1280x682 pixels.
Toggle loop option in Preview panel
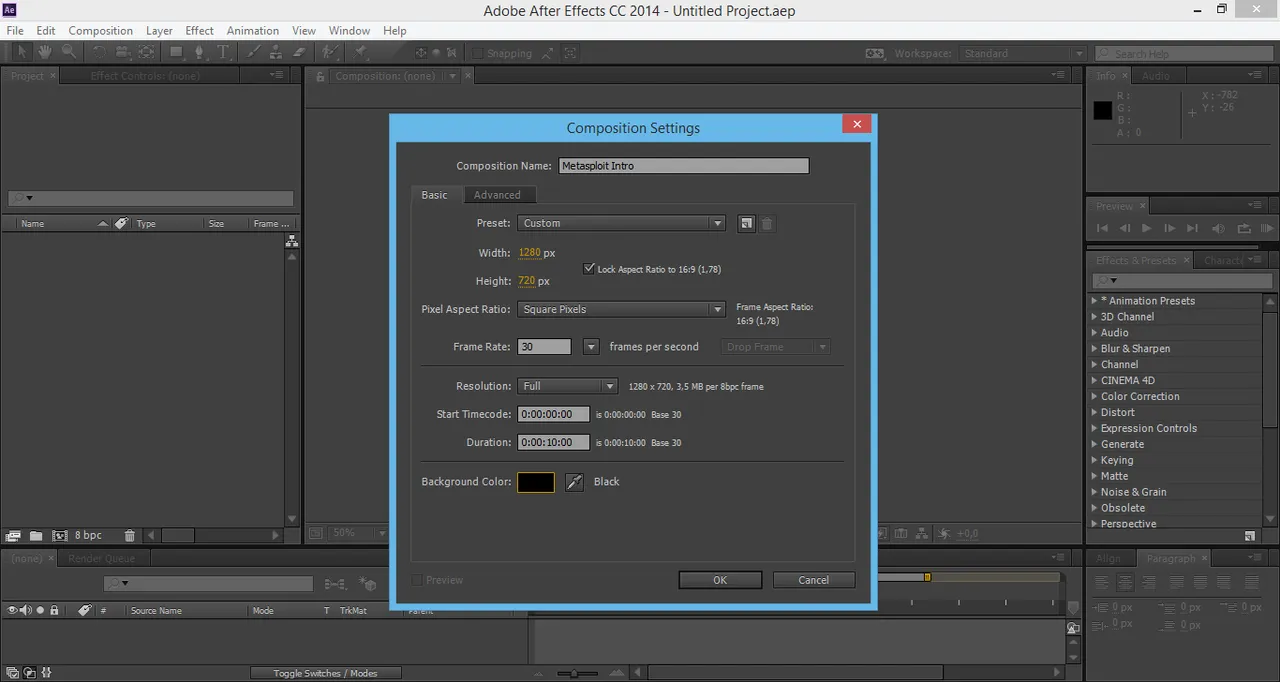coord(1243,229)
